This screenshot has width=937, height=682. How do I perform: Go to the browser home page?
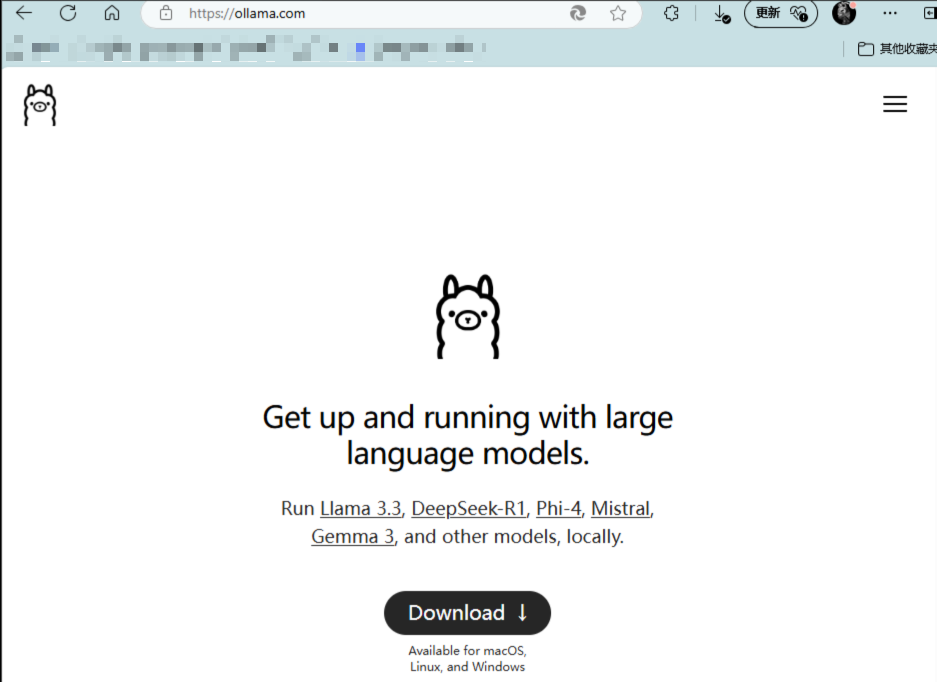click(111, 13)
